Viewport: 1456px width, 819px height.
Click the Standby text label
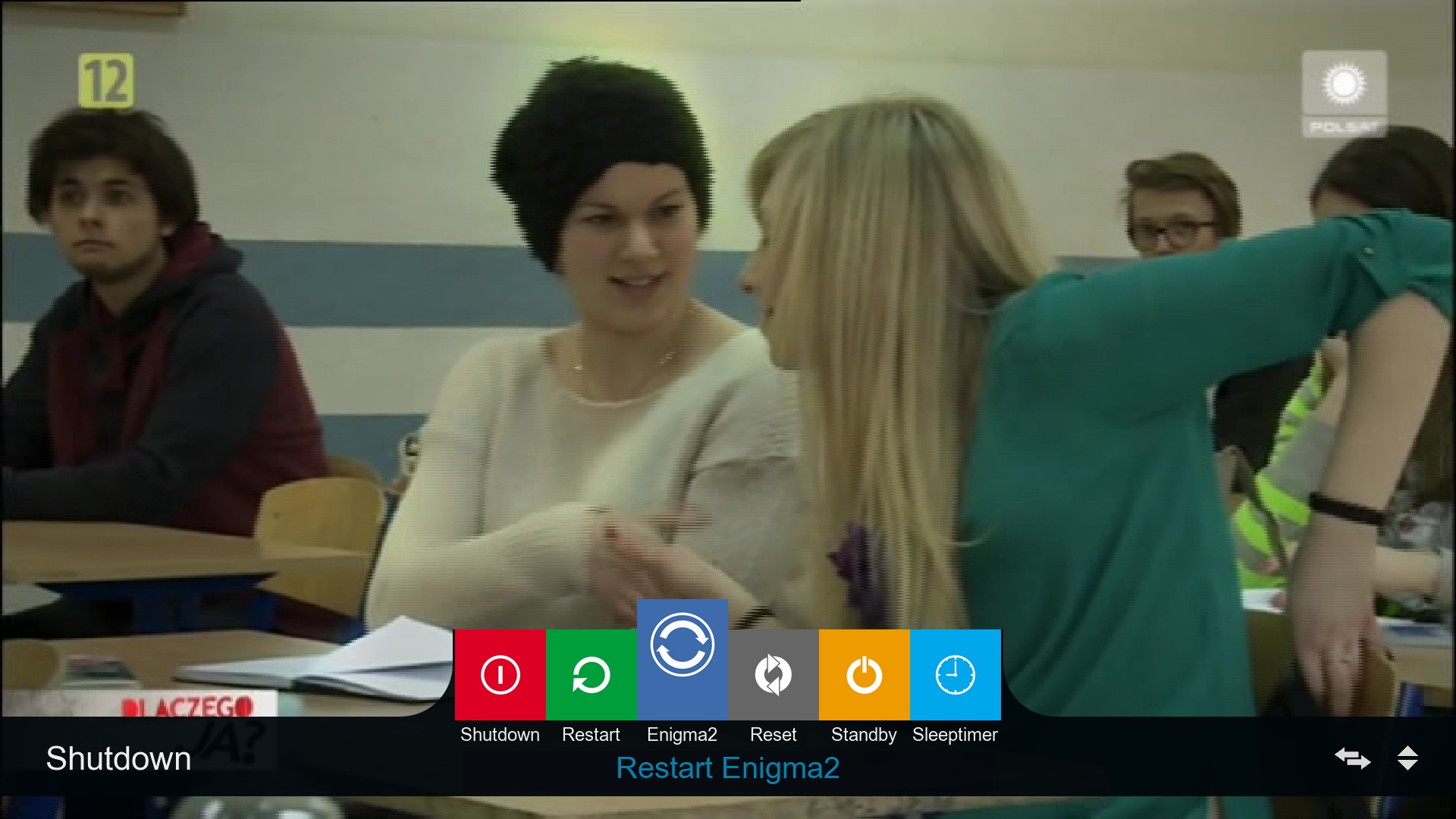tap(863, 734)
